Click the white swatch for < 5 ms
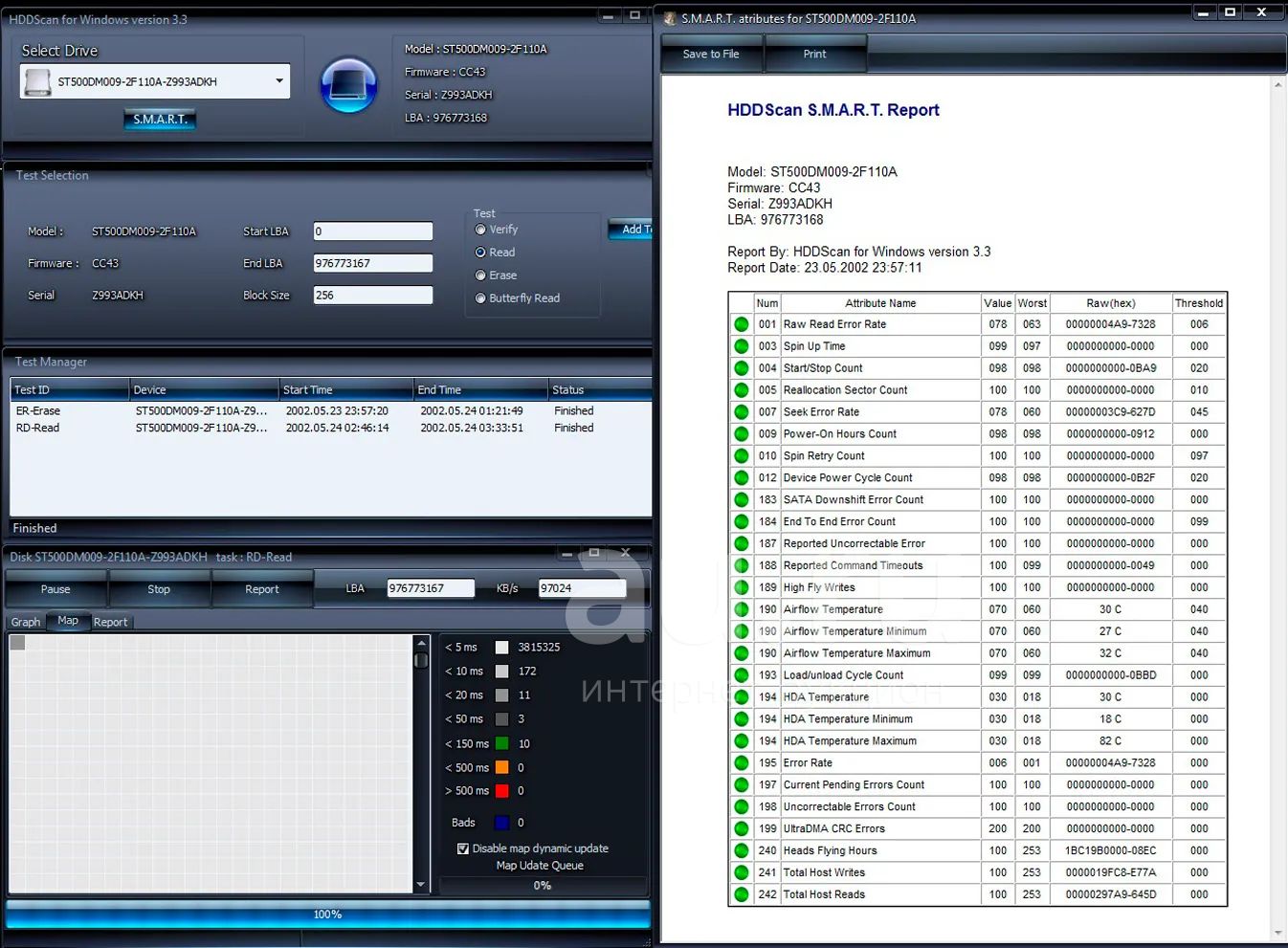This screenshot has width=1288, height=948. (501, 648)
